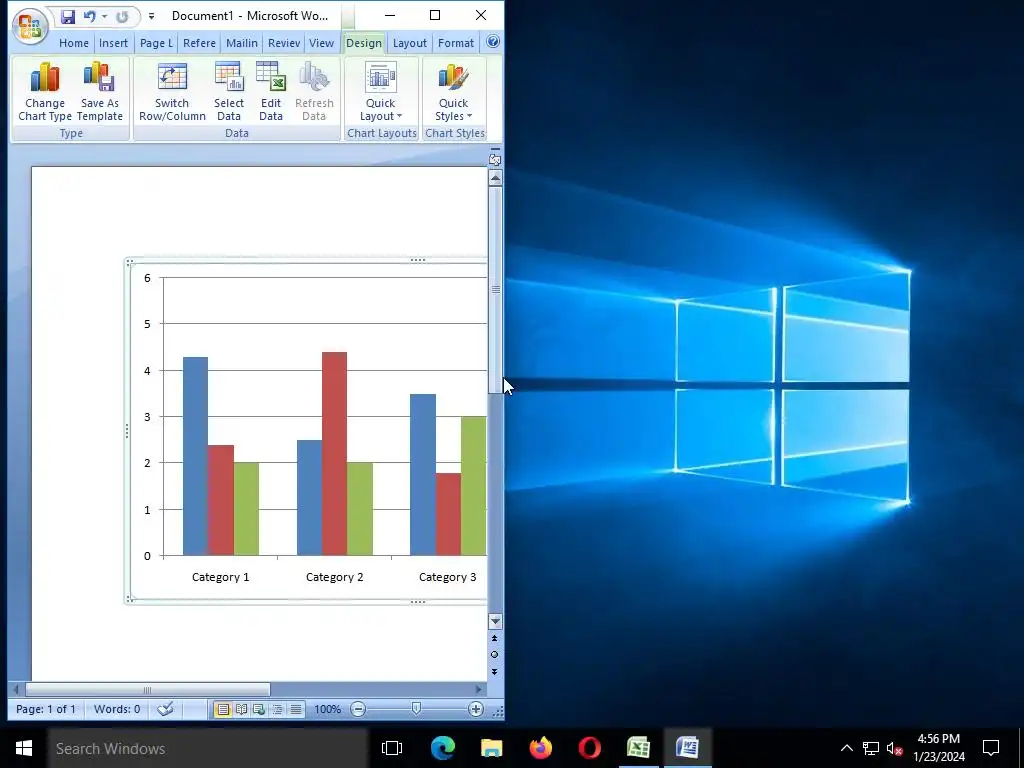The height and width of the screenshot is (768, 1024).
Task: Click the horizontal scrollbar right arrow
Action: tap(479, 690)
